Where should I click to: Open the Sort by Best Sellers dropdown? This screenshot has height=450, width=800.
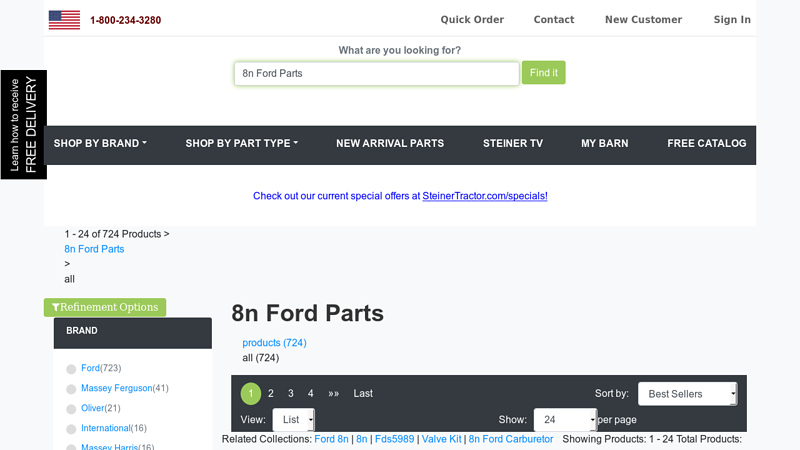tap(687, 394)
